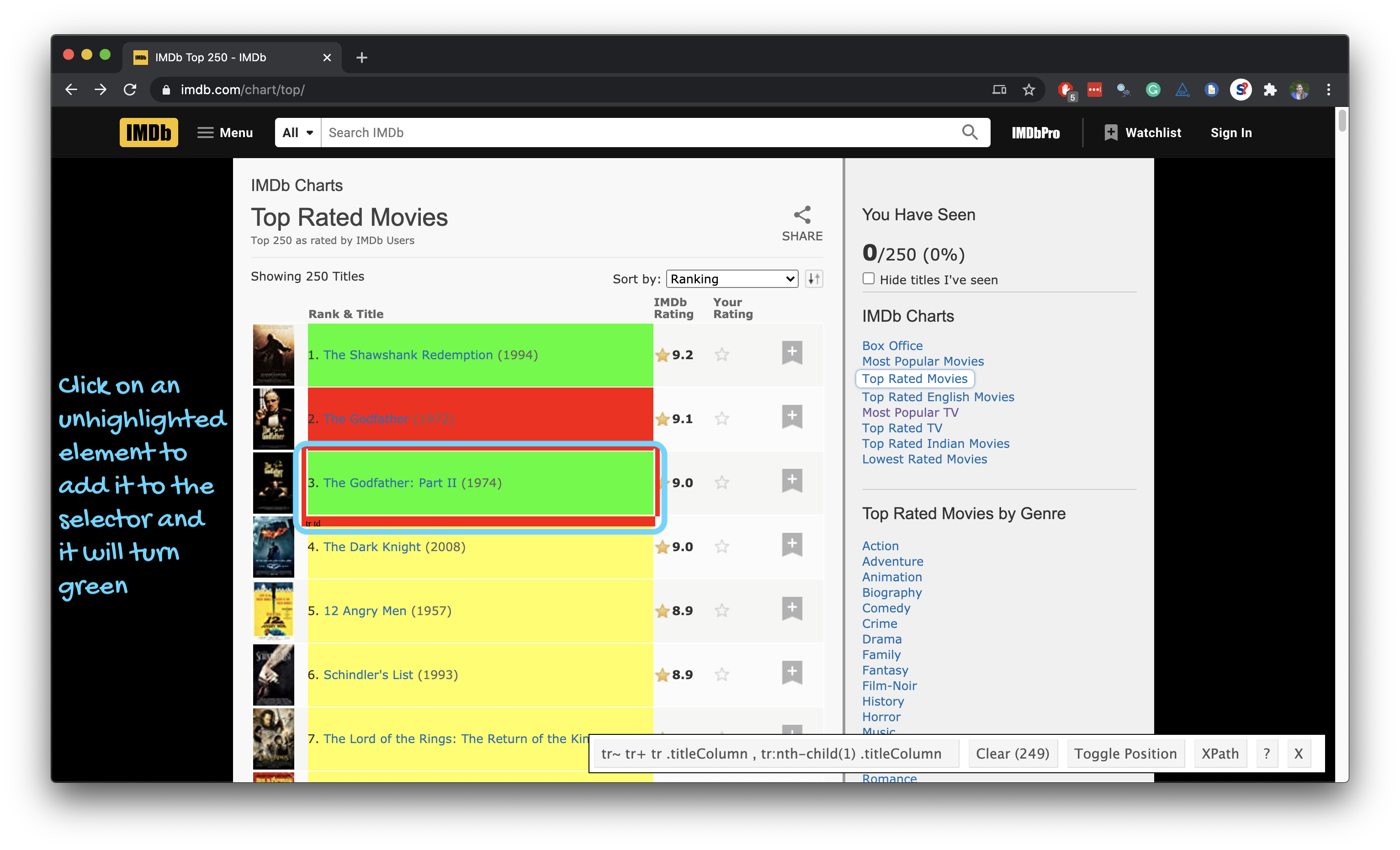Click Toggle Position button
This screenshot has height=850, width=1400.
1125,754
